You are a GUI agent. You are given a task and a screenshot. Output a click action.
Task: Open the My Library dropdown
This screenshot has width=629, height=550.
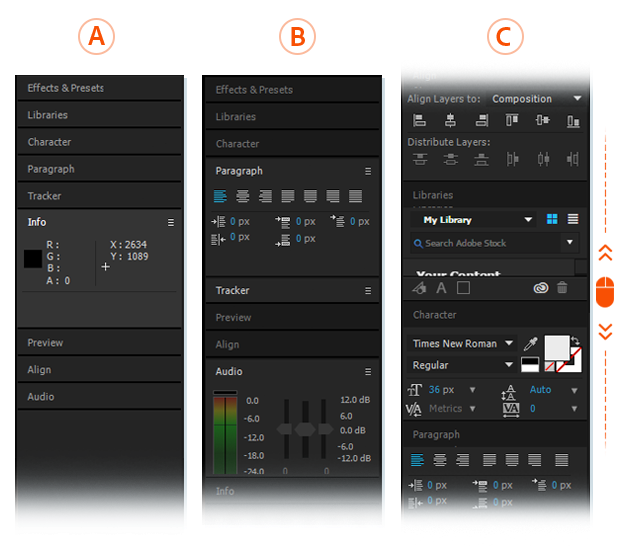474,220
